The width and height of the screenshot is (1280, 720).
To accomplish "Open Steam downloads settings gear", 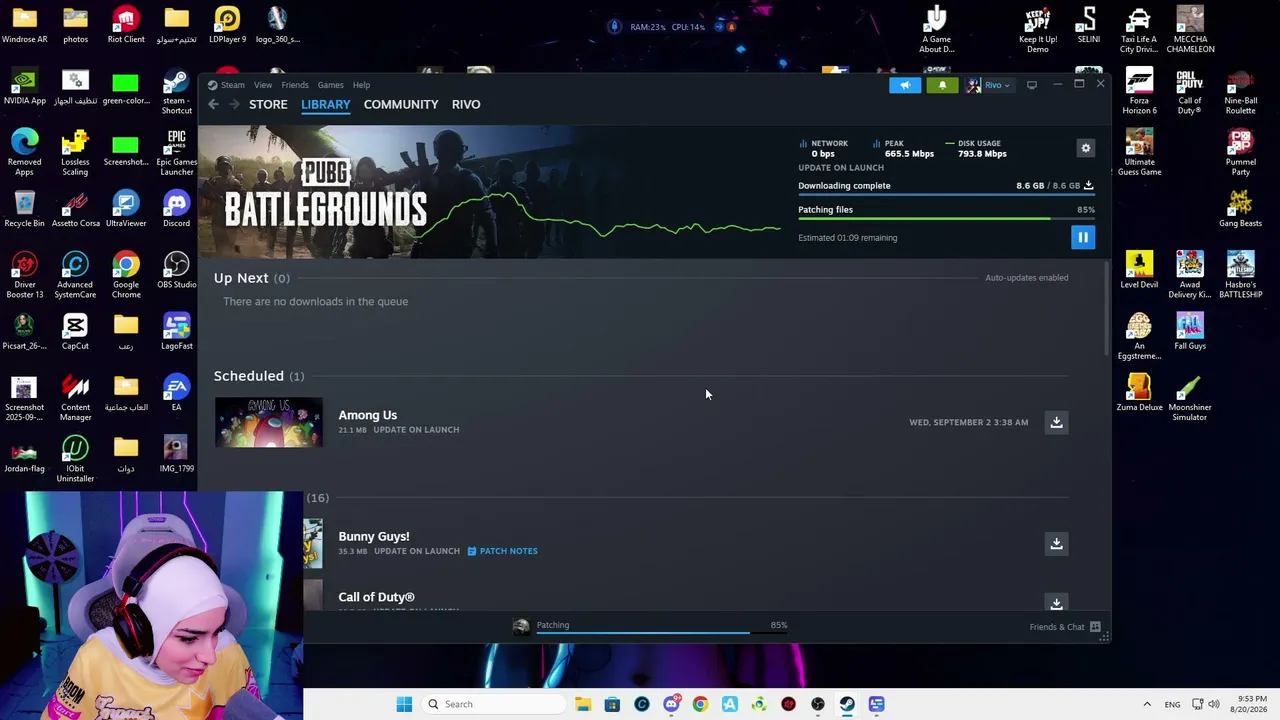I will 1085,148.
